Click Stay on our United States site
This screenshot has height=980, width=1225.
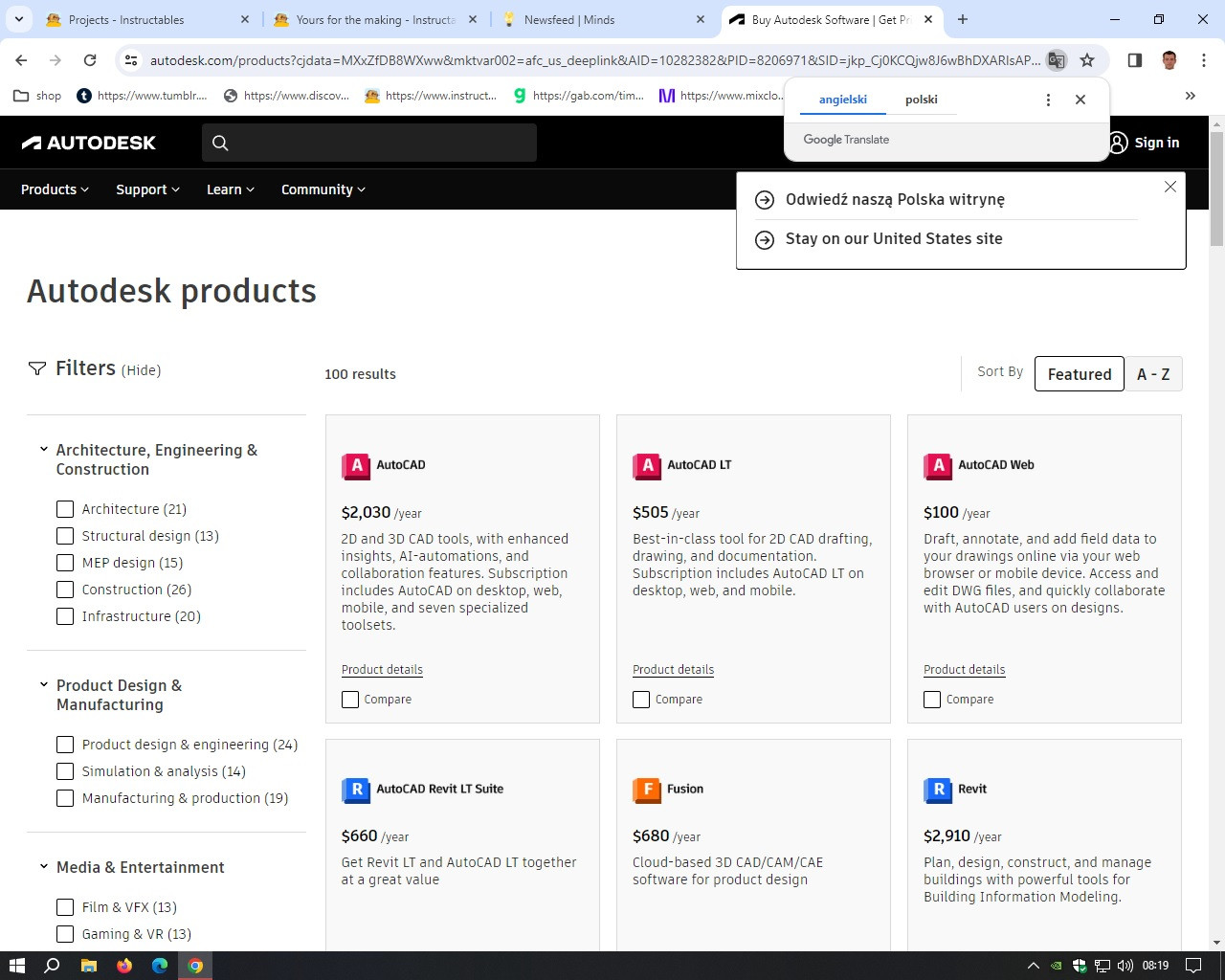pos(894,239)
